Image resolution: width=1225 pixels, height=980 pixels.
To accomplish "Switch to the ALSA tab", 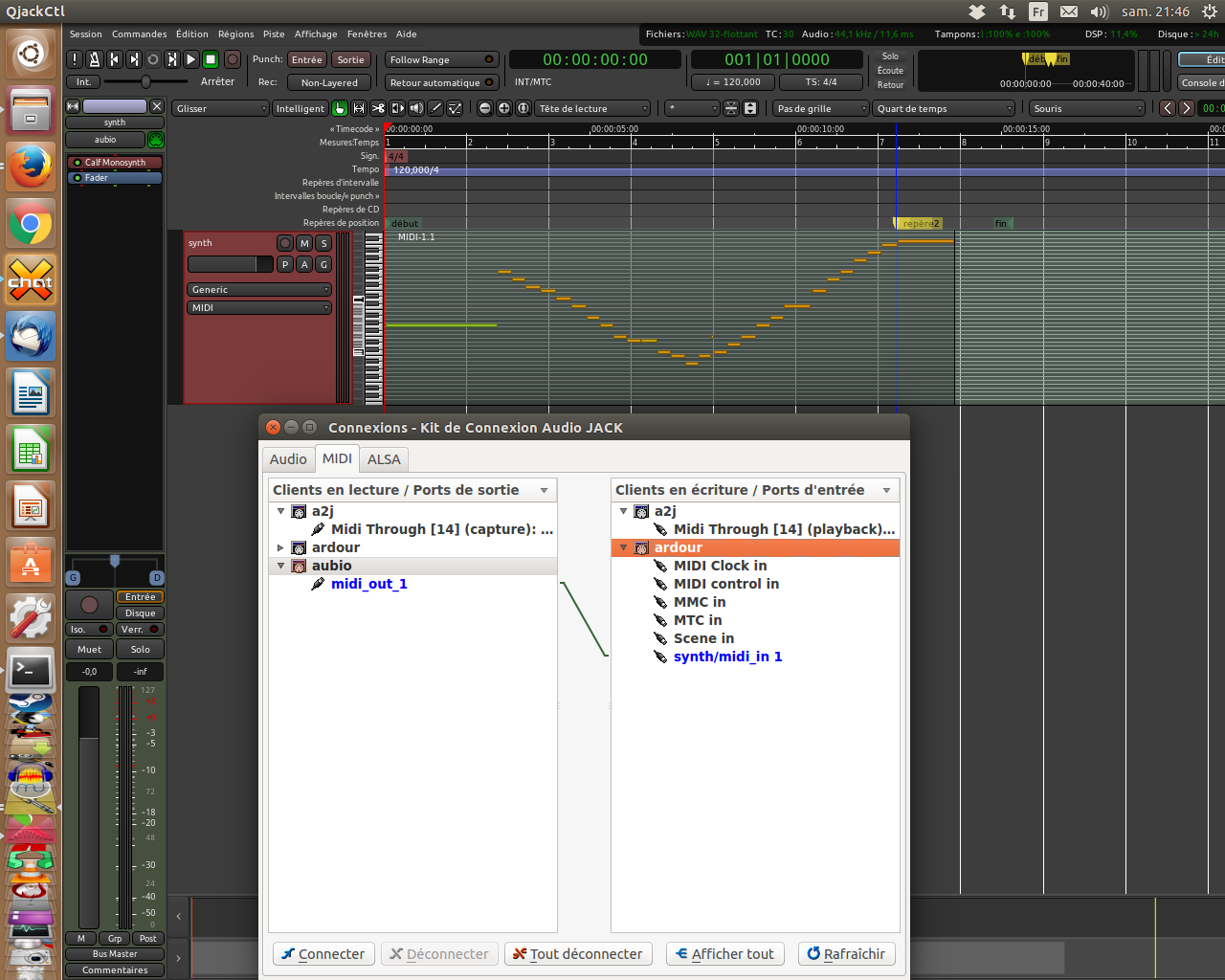I will tap(384, 459).
